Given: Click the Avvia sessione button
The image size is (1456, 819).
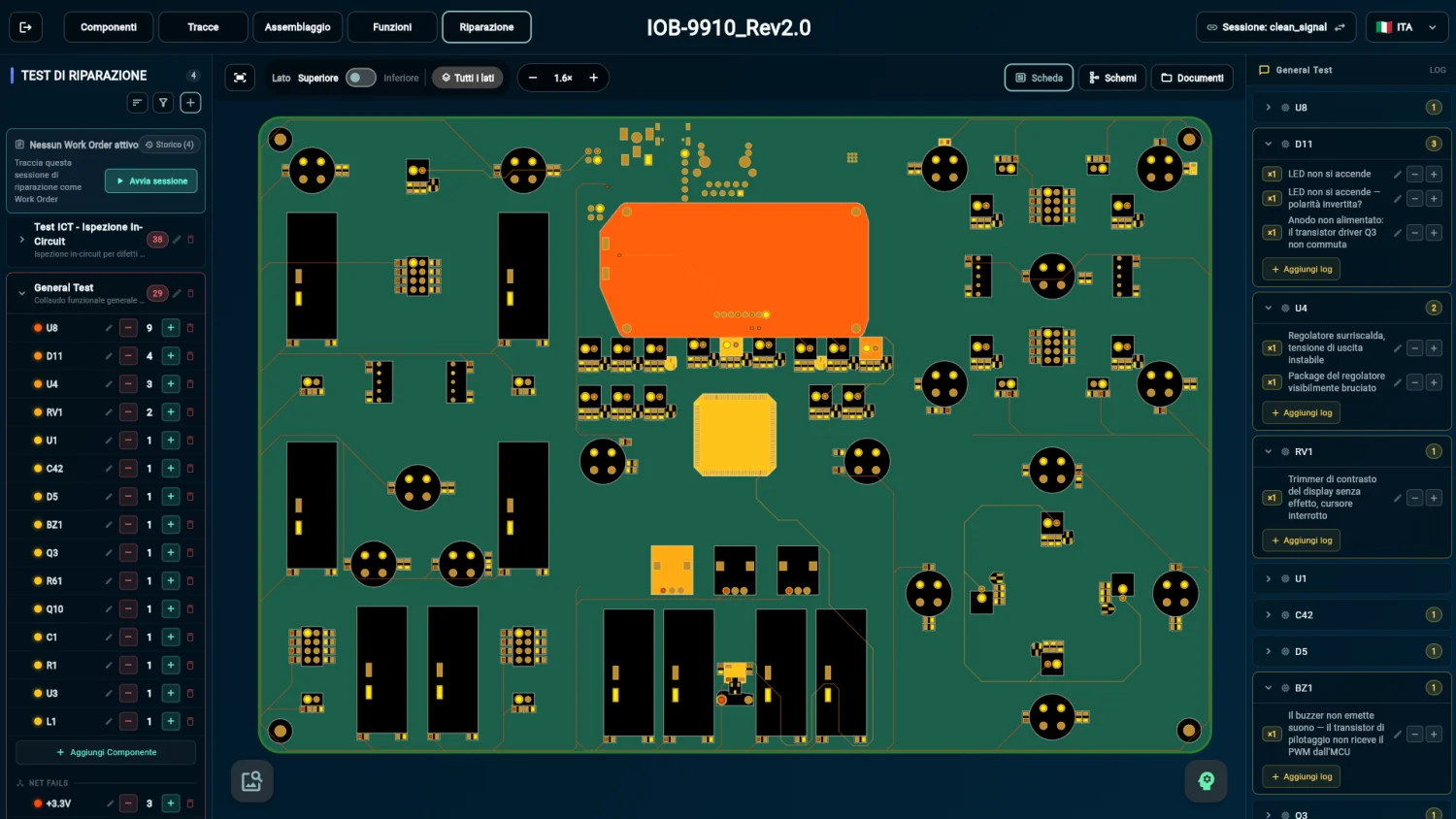Looking at the screenshot, I should tap(151, 181).
